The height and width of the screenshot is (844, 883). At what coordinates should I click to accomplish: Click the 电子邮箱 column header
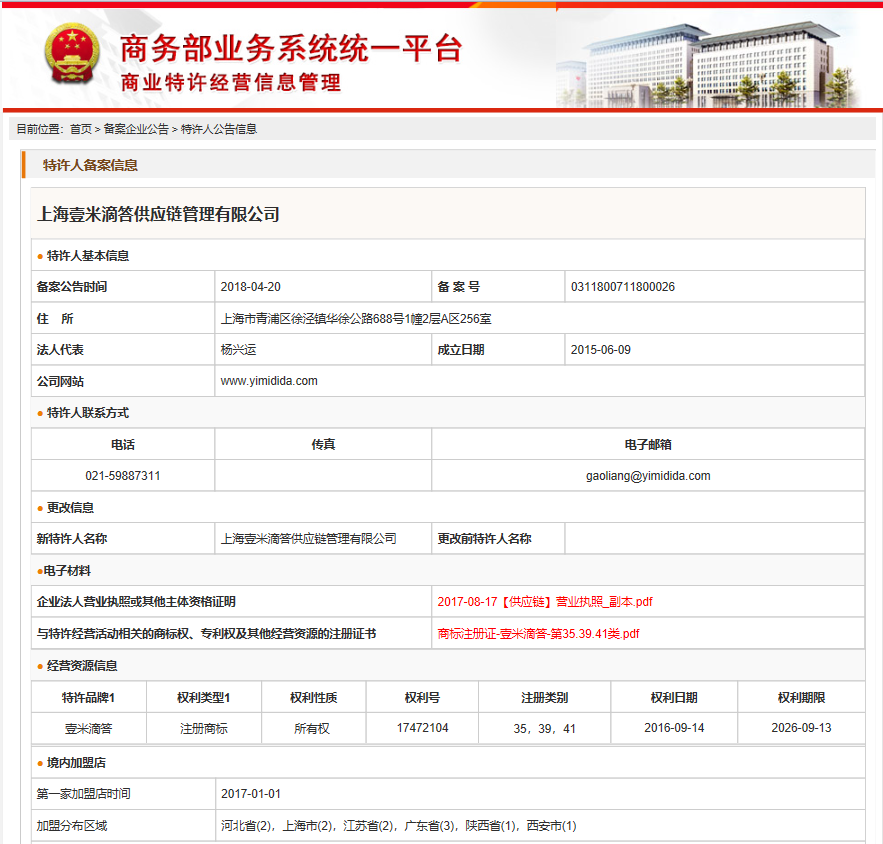point(648,444)
